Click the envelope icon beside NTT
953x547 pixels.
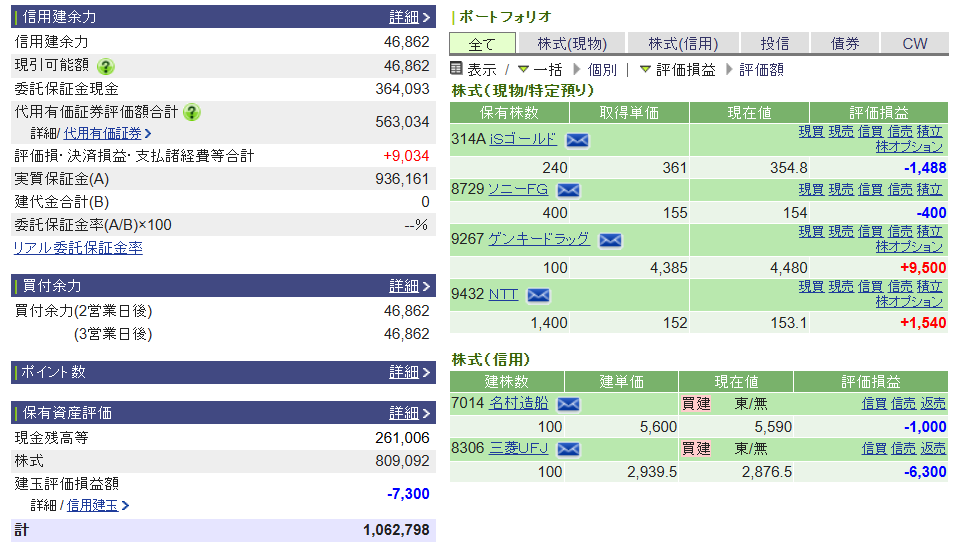pyautogui.click(x=538, y=295)
